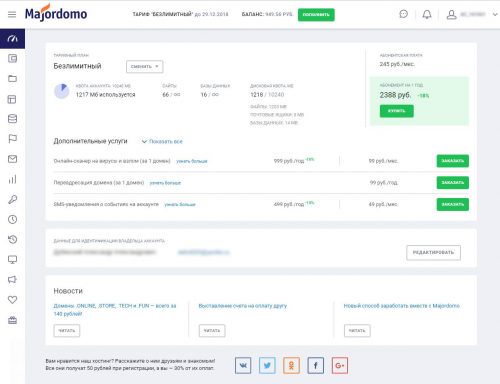Click Читать under the domains news
Screen dimensions: 500x384
[x=67, y=331]
